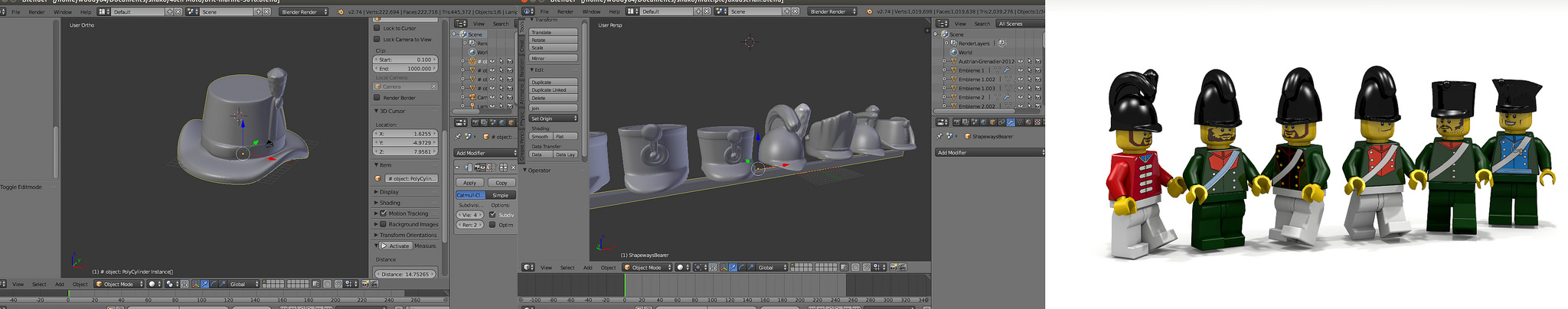Click the Rotate tool button
Screen dimensions: 1568x309
[x=554, y=40]
